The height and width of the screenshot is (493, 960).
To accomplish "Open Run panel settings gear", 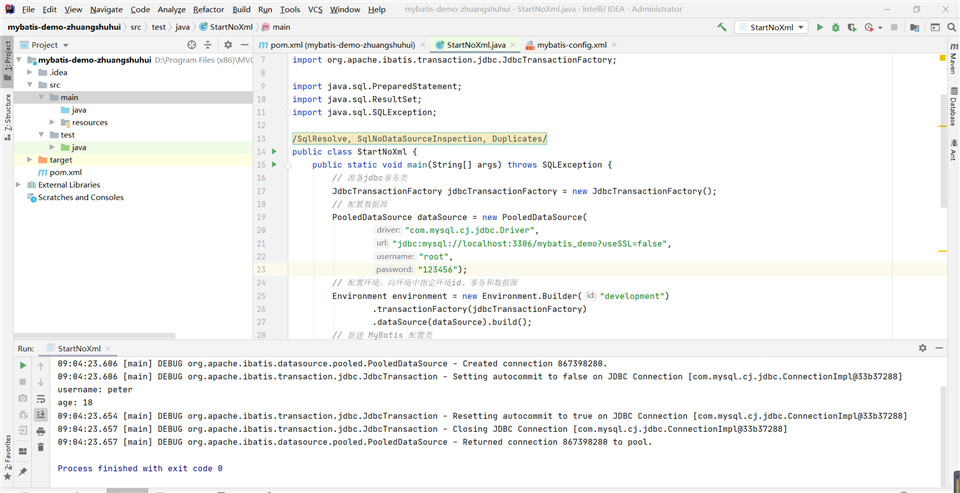I will (923, 348).
